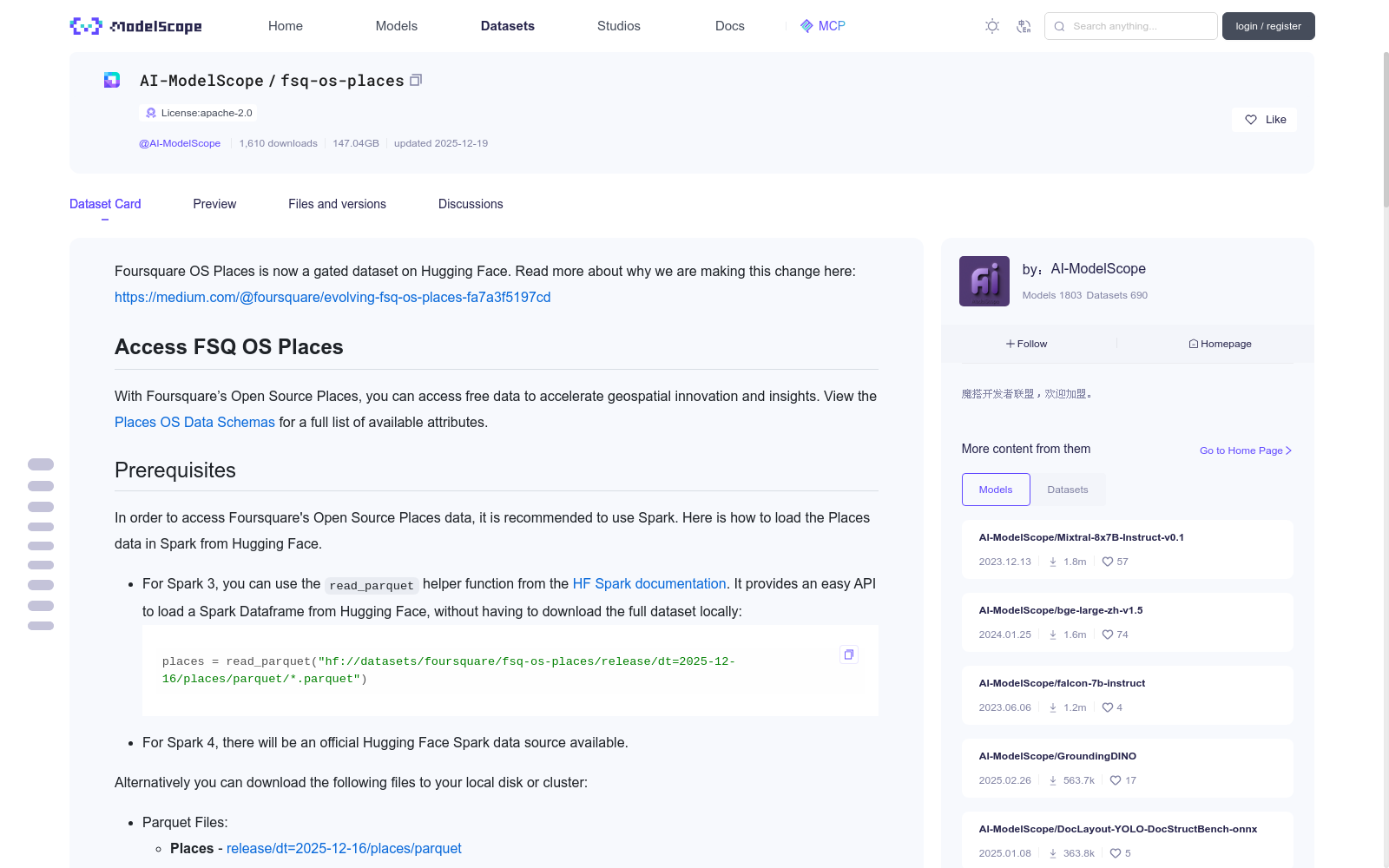The image size is (1389, 868).
Task: Open the Studios nav item
Action: (619, 26)
